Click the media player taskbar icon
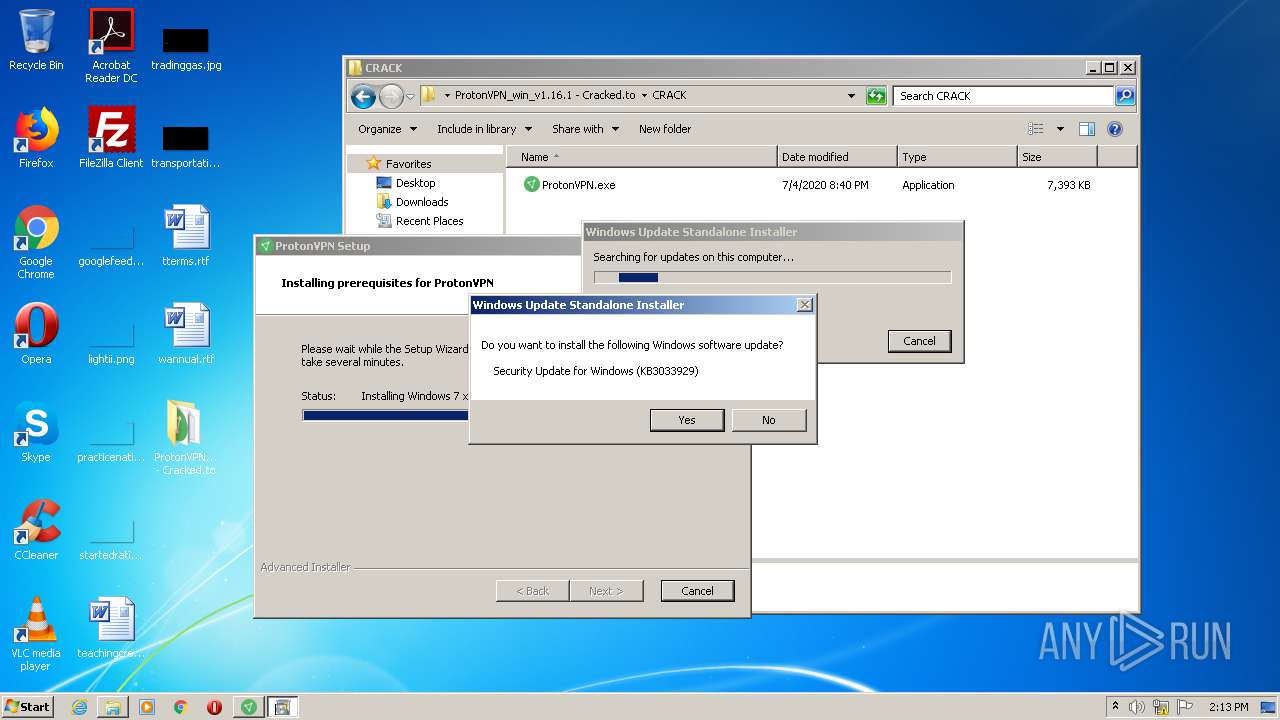 click(147, 707)
